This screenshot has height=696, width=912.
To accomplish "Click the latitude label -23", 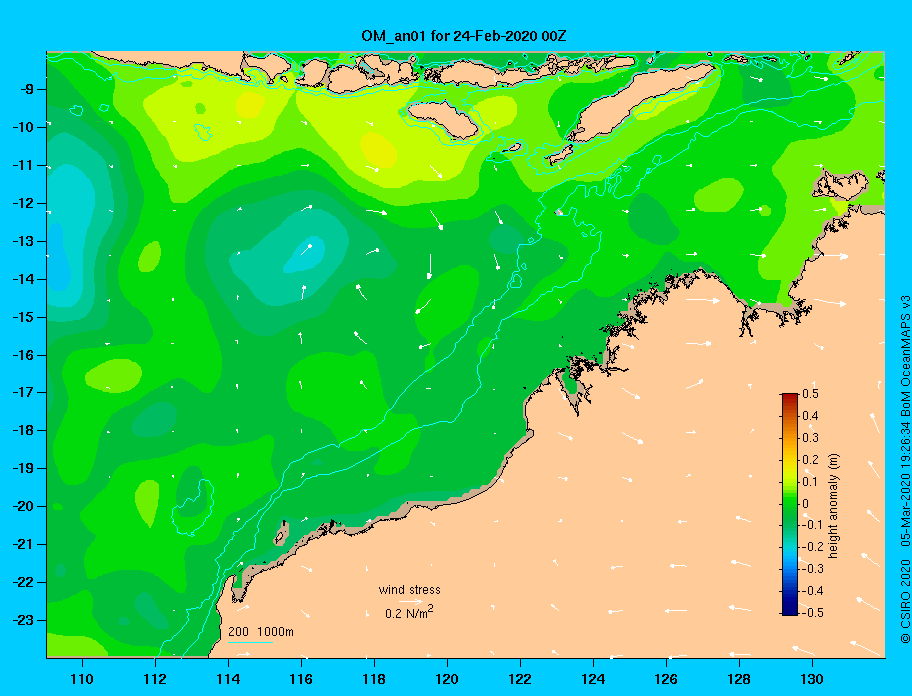I will click(24, 620).
